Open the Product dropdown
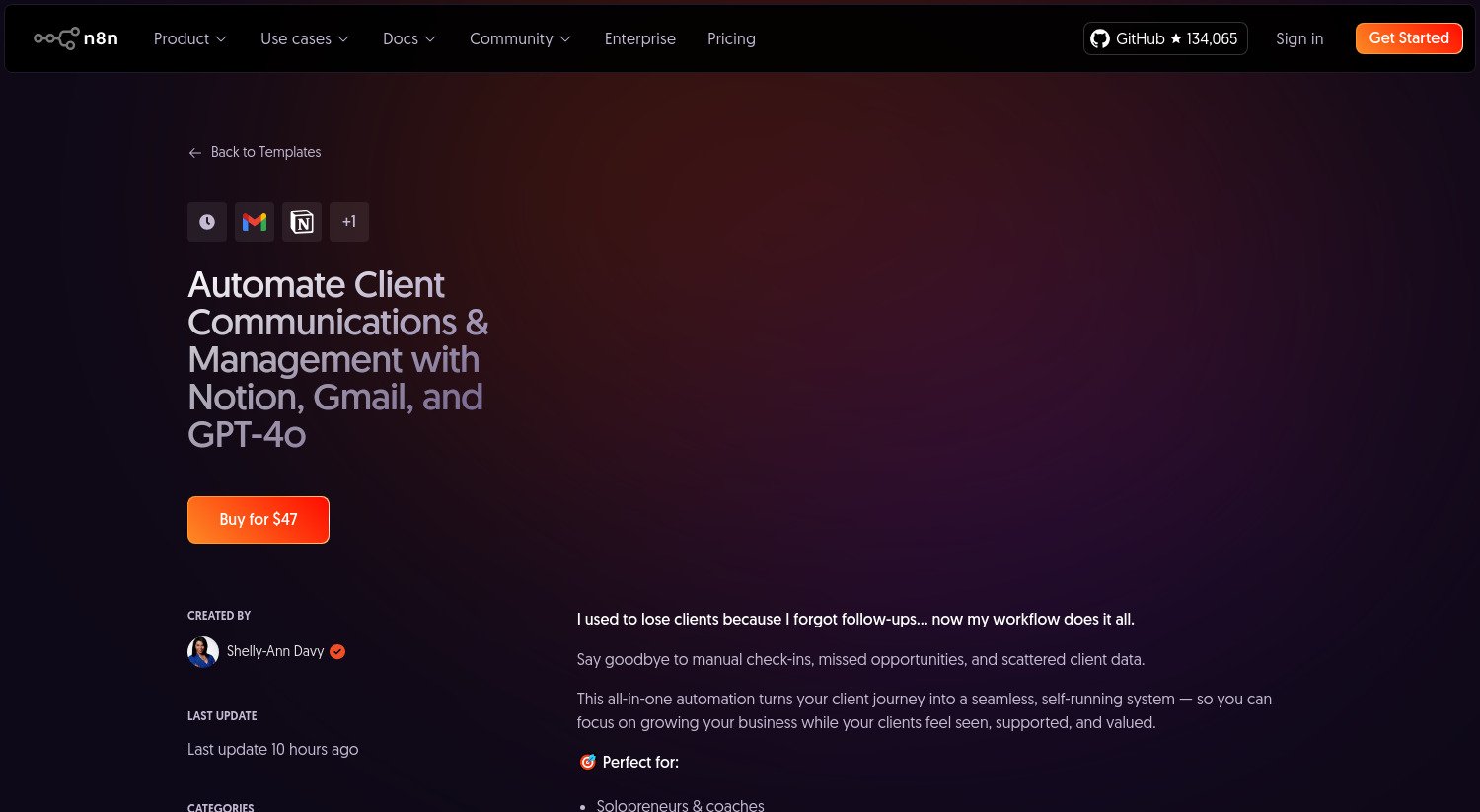This screenshot has height=812, width=1480. pos(189,38)
